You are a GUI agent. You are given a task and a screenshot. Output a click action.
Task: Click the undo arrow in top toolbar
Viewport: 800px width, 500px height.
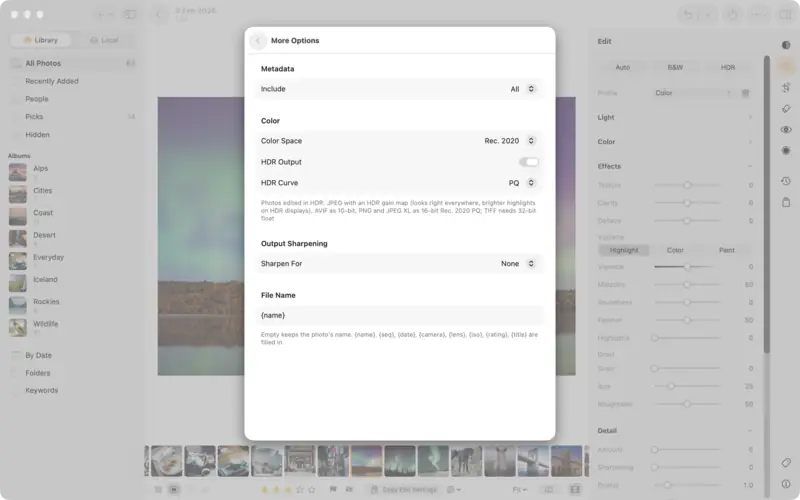tap(688, 15)
